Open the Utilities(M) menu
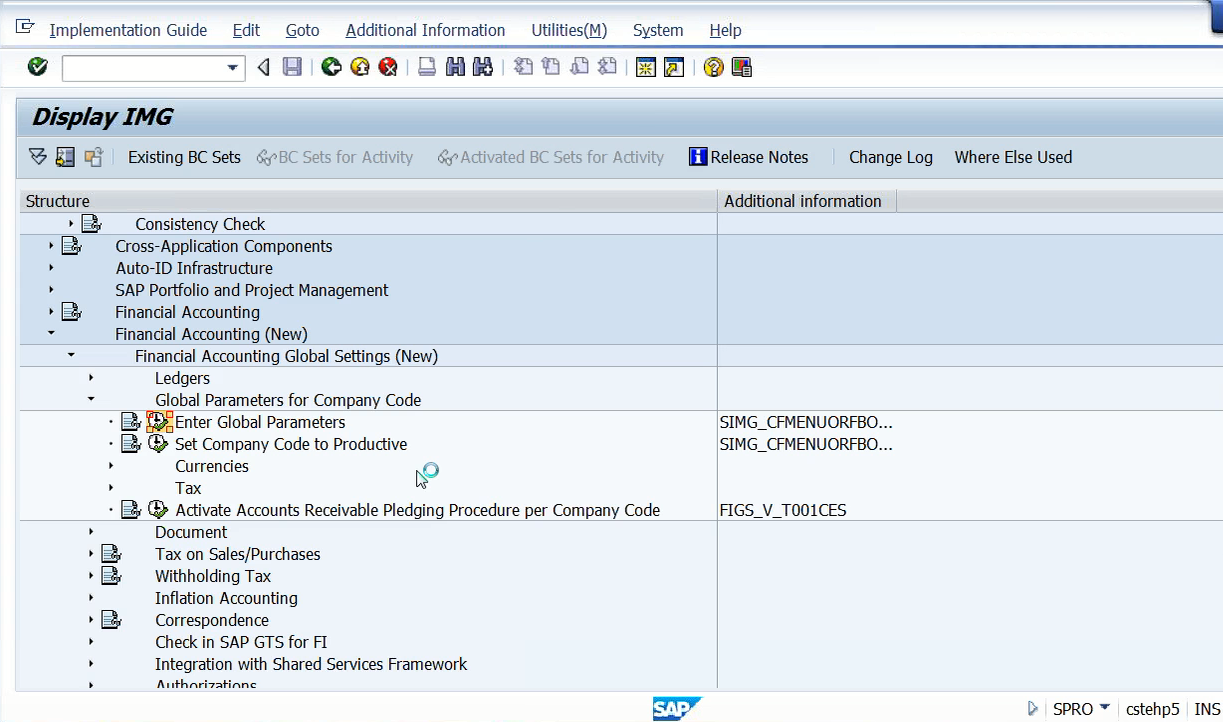 pyautogui.click(x=569, y=30)
